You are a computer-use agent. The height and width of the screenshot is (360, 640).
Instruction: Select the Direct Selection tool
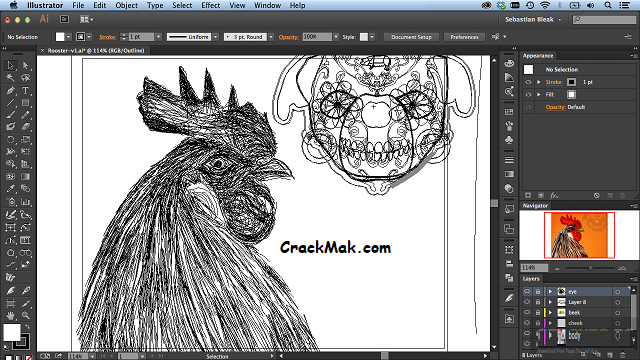26,65
